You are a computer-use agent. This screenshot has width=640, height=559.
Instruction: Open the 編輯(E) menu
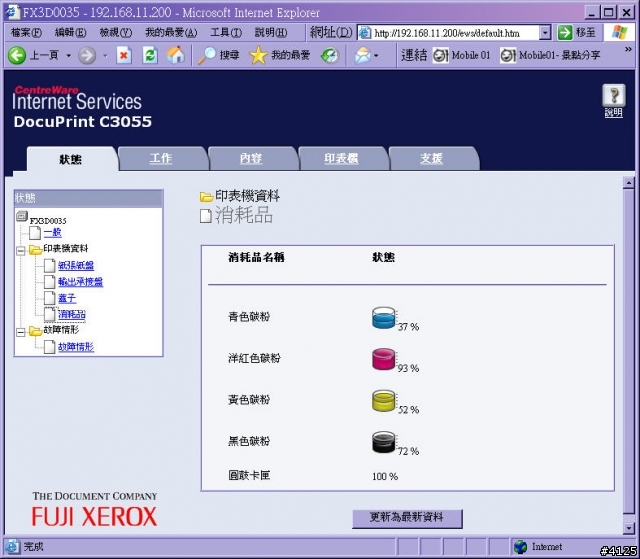tap(71, 33)
